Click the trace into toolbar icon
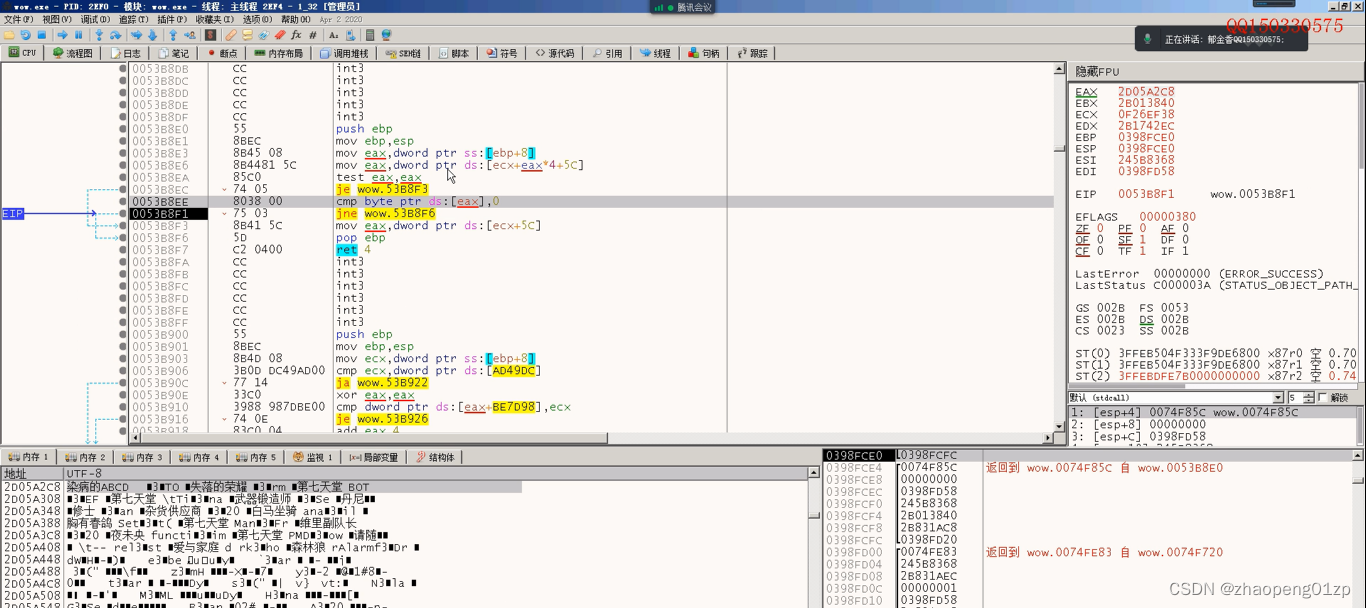Image resolution: width=1366 pixels, height=608 pixels. pyautogui.click(x=136, y=34)
